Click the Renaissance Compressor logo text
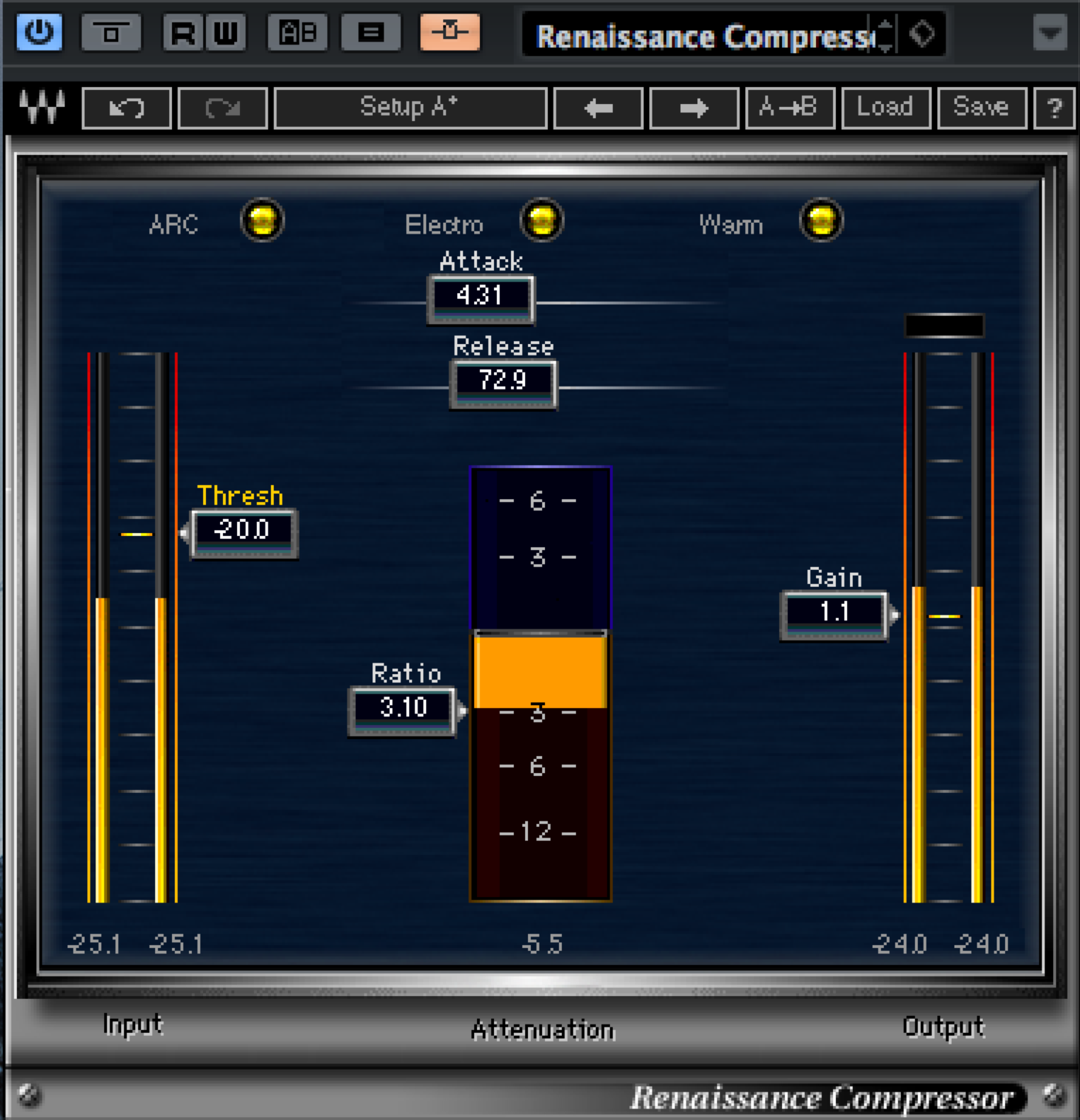The height and width of the screenshot is (1120, 1080). tap(822, 1098)
